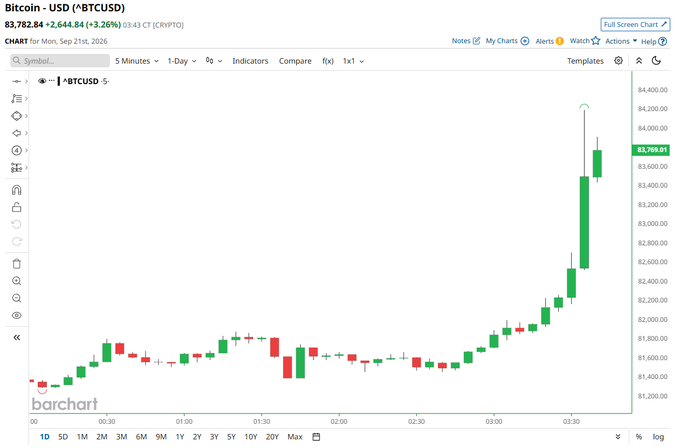
Task: Collapse bottom bar with double down chevron
Action: pyautogui.click(x=618, y=437)
